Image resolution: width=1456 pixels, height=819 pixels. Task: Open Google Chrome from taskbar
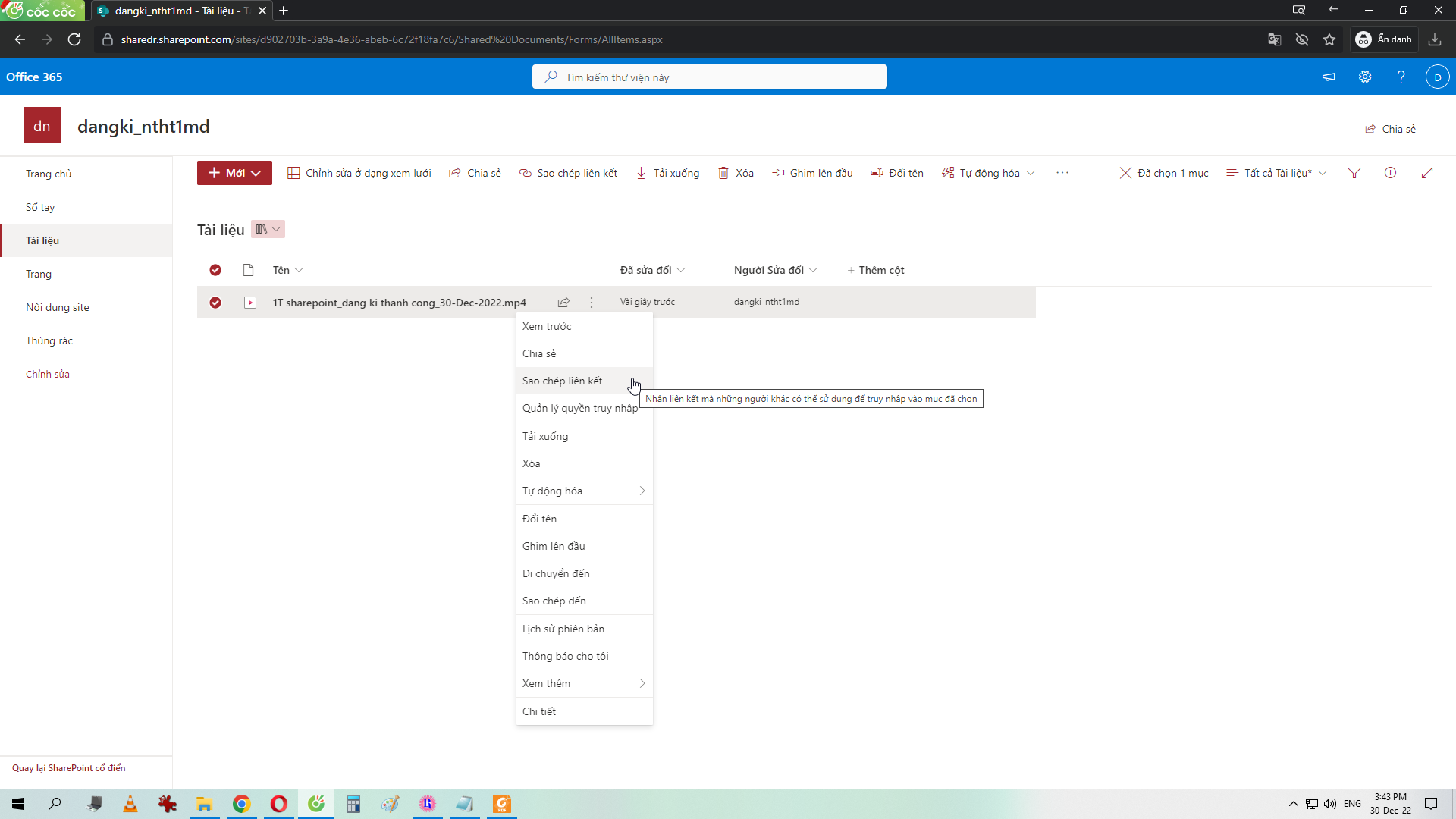241,804
